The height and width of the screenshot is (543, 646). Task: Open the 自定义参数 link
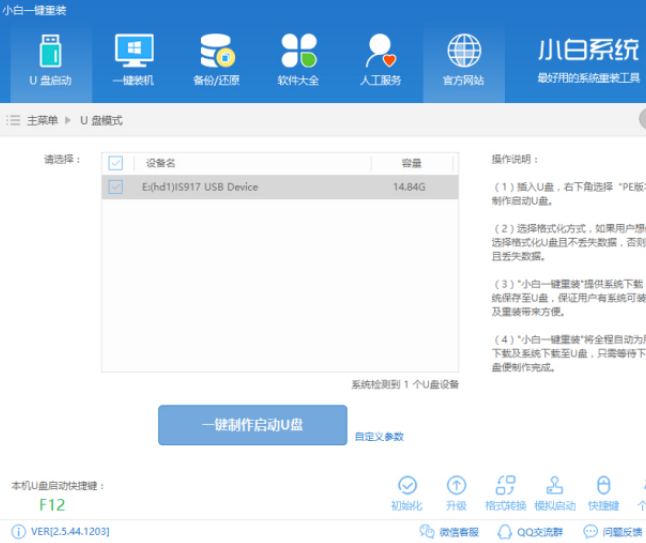(379, 437)
